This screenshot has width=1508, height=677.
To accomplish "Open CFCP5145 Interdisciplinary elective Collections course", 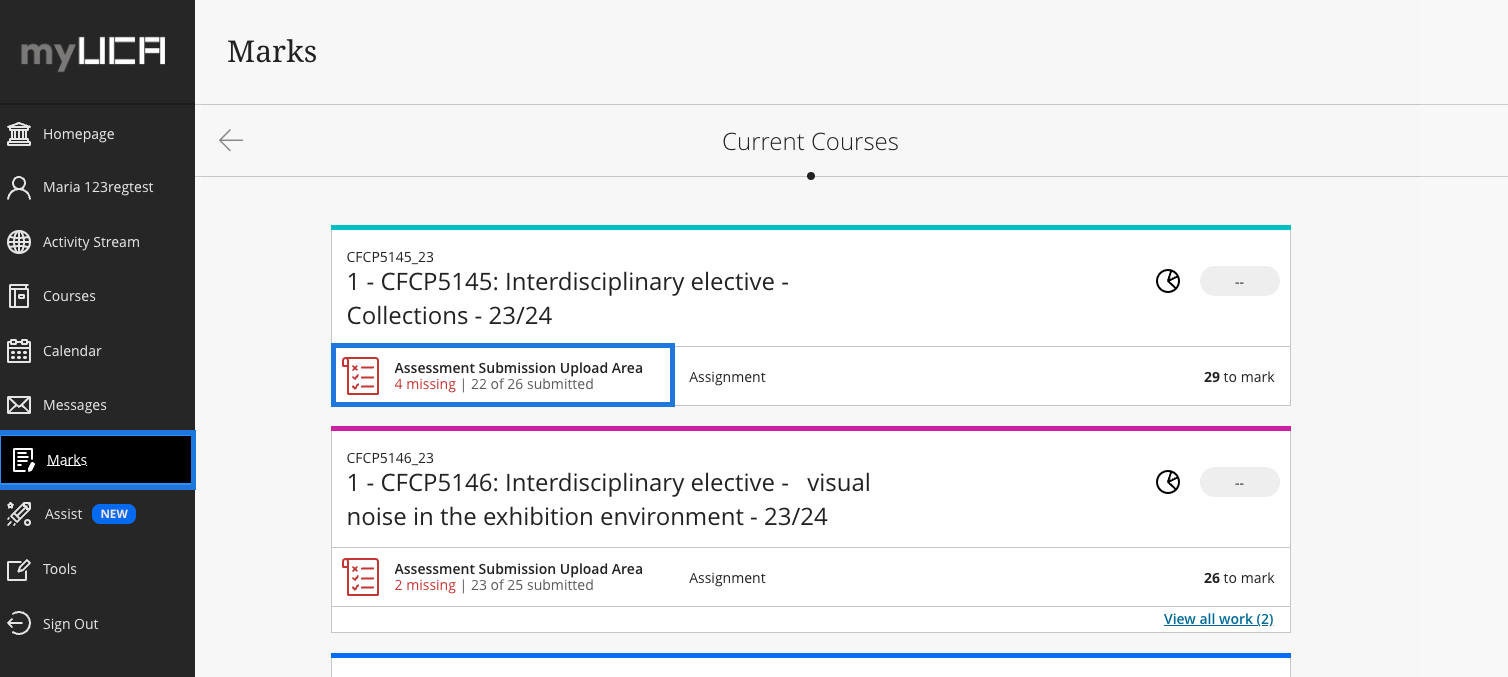I will point(567,298).
